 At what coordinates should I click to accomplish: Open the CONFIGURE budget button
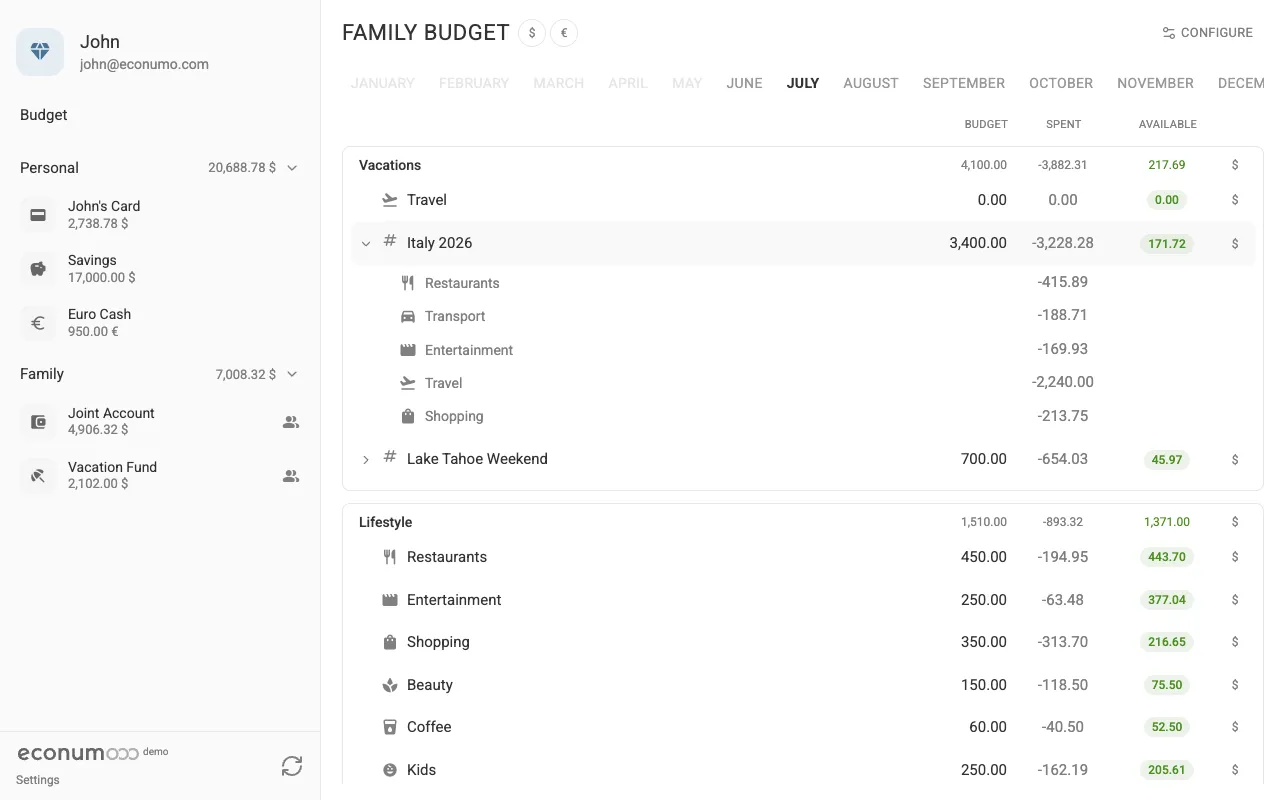tap(1207, 33)
